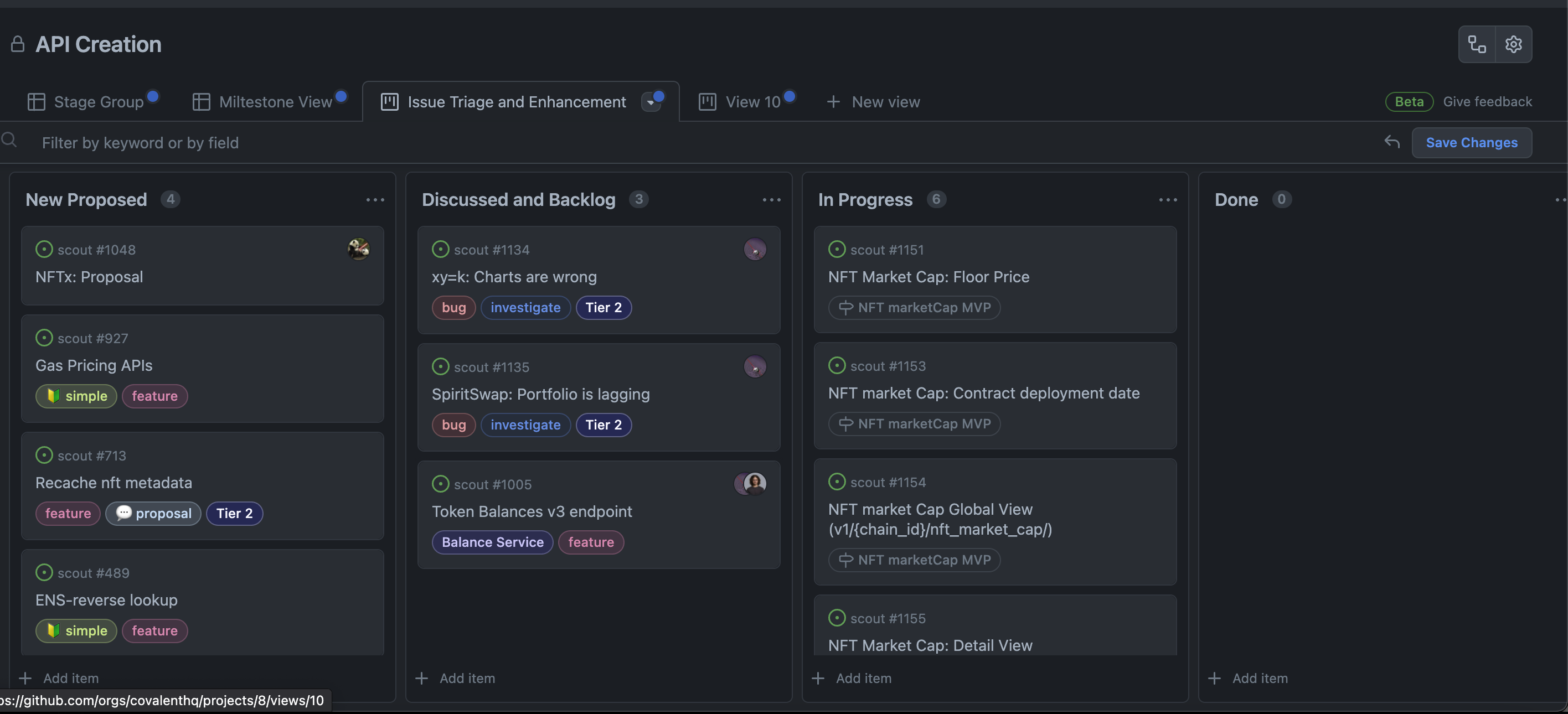Screen dimensions: 1568x714
Task: Open Discussed and Backlog column menu
Action: click(x=771, y=200)
